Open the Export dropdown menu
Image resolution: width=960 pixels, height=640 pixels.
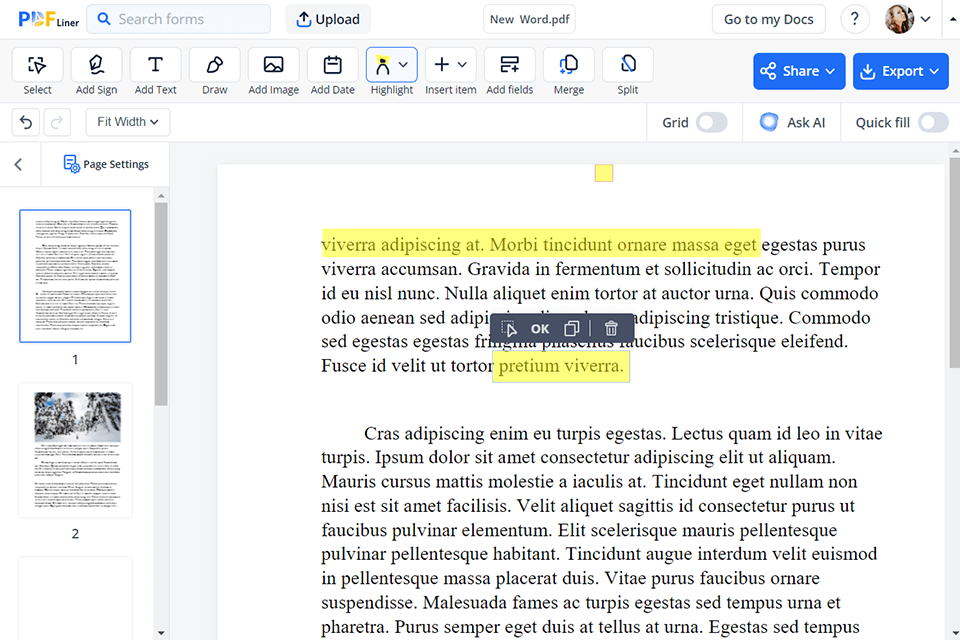pyautogui.click(x=900, y=71)
